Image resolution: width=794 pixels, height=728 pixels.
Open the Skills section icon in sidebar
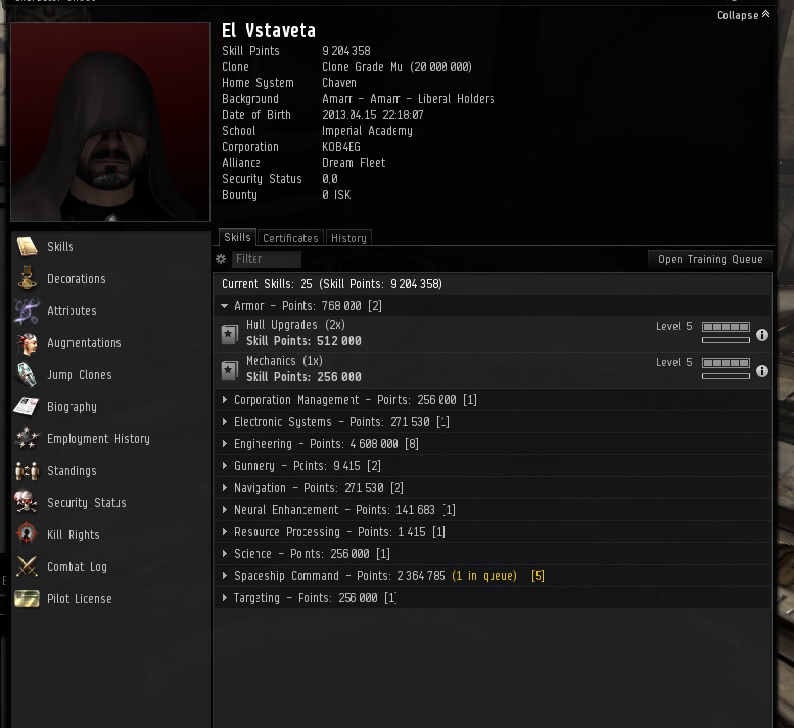[27, 247]
